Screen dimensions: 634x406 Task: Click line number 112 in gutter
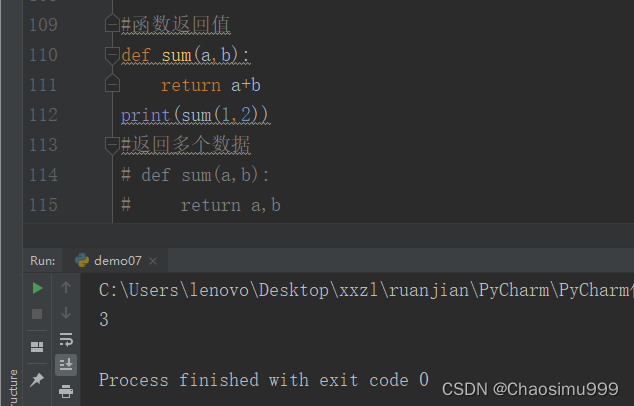tap(43, 115)
